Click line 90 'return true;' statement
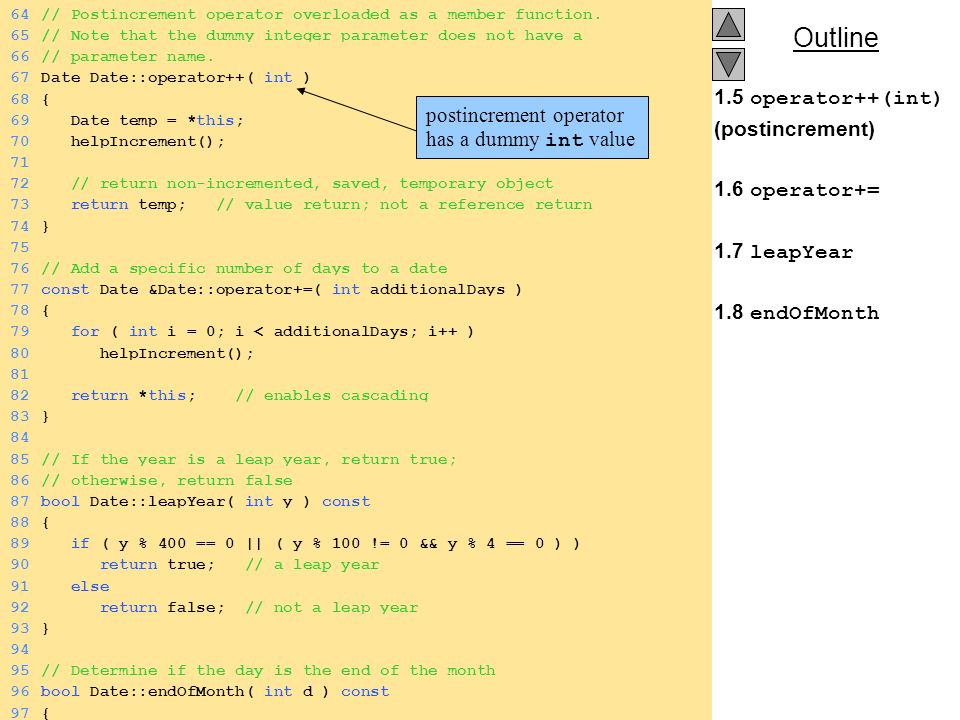Screen dimensions: 960x720 coord(157,564)
